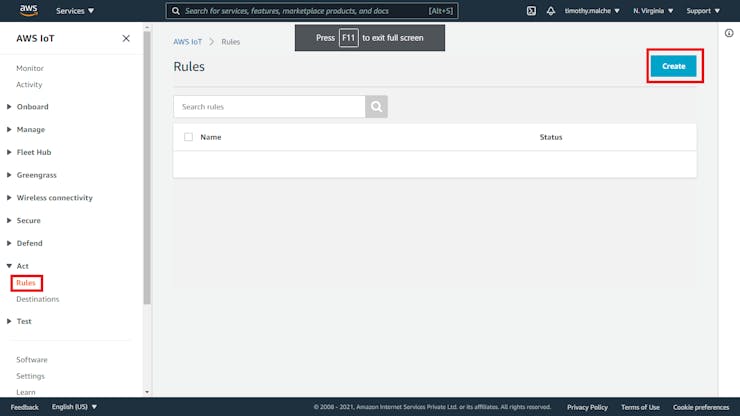The height and width of the screenshot is (416, 740).
Task: Open the N. Virginia region dropdown
Action: pos(653,11)
